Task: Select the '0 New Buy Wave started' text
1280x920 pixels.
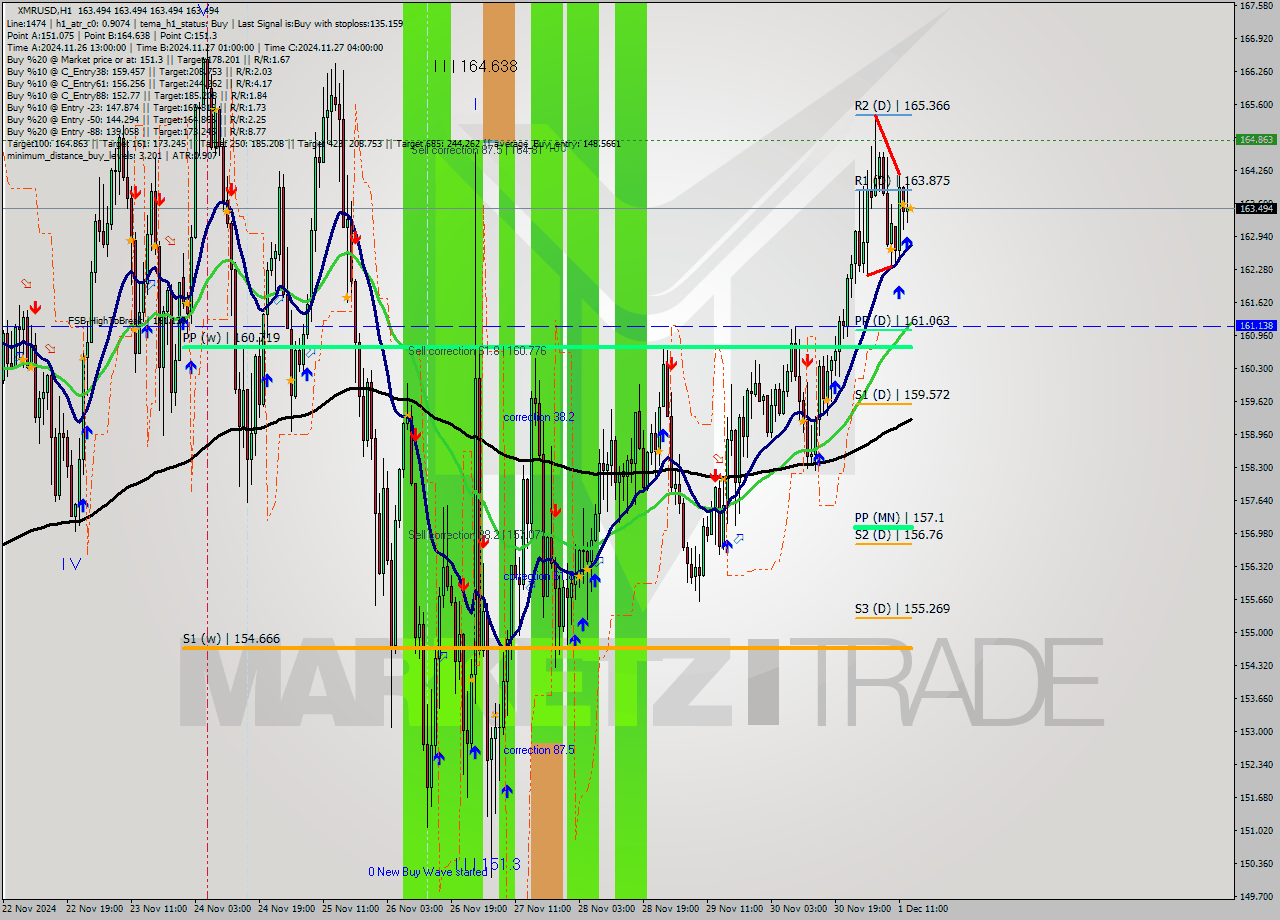Action: (428, 872)
